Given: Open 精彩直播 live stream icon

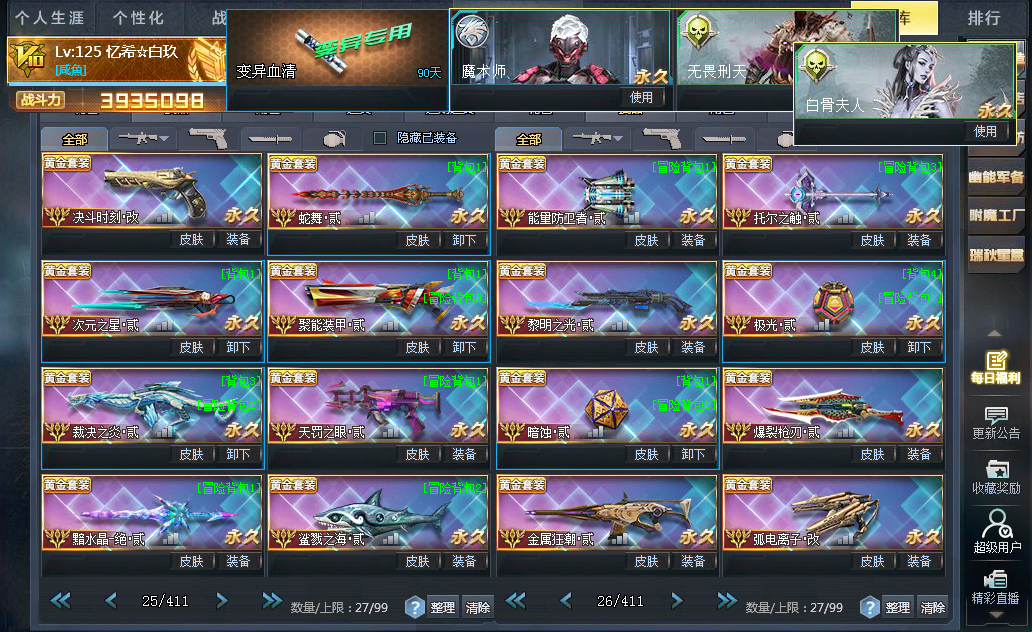Looking at the screenshot, I should pos(995,588).
